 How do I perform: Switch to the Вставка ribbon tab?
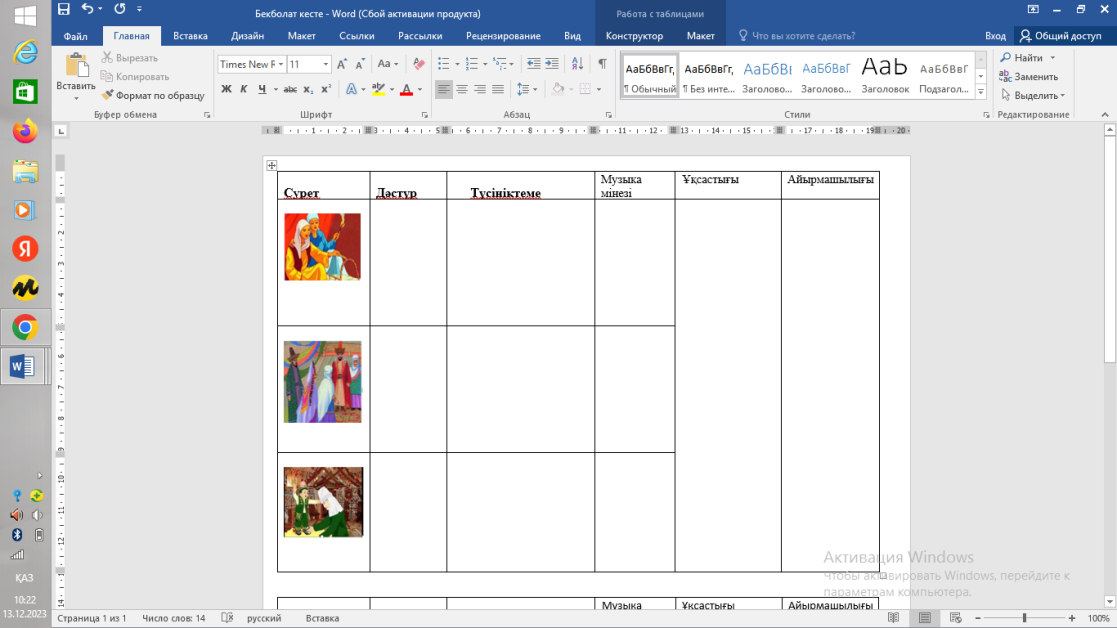coord(190,36)
